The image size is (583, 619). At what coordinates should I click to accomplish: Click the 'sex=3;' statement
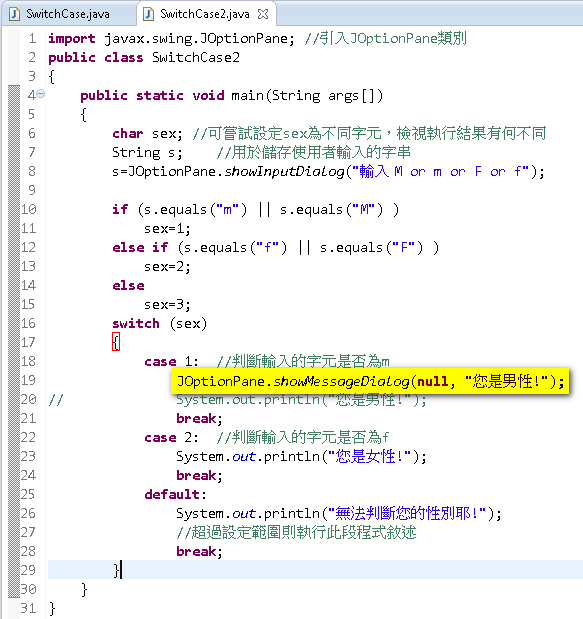click(167, 304)
